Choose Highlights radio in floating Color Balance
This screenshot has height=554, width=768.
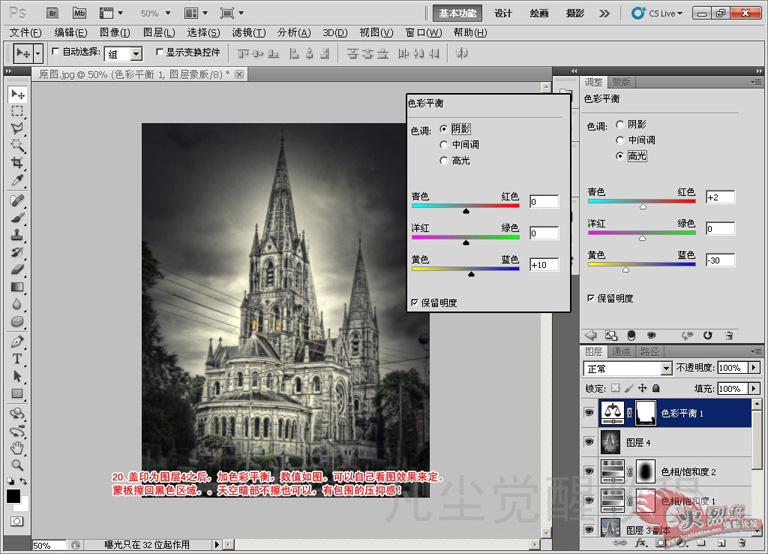click(444, 160)
